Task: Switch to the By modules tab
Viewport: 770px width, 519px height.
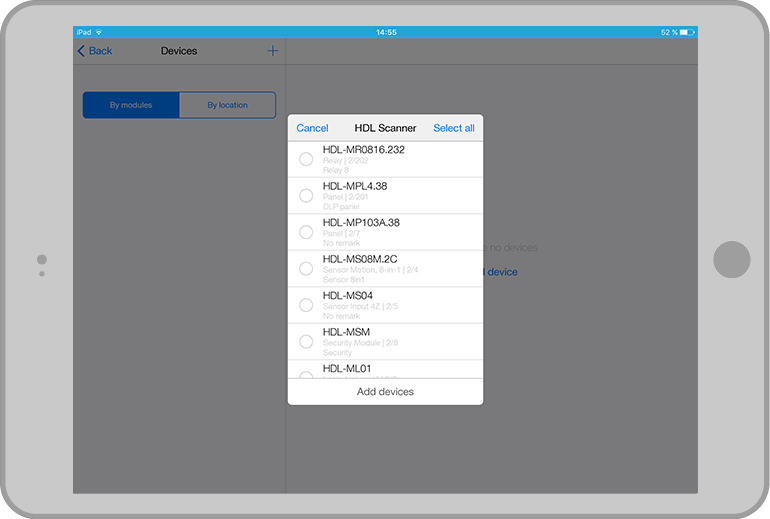Action: pyautogui.click(x=131, y=105)
